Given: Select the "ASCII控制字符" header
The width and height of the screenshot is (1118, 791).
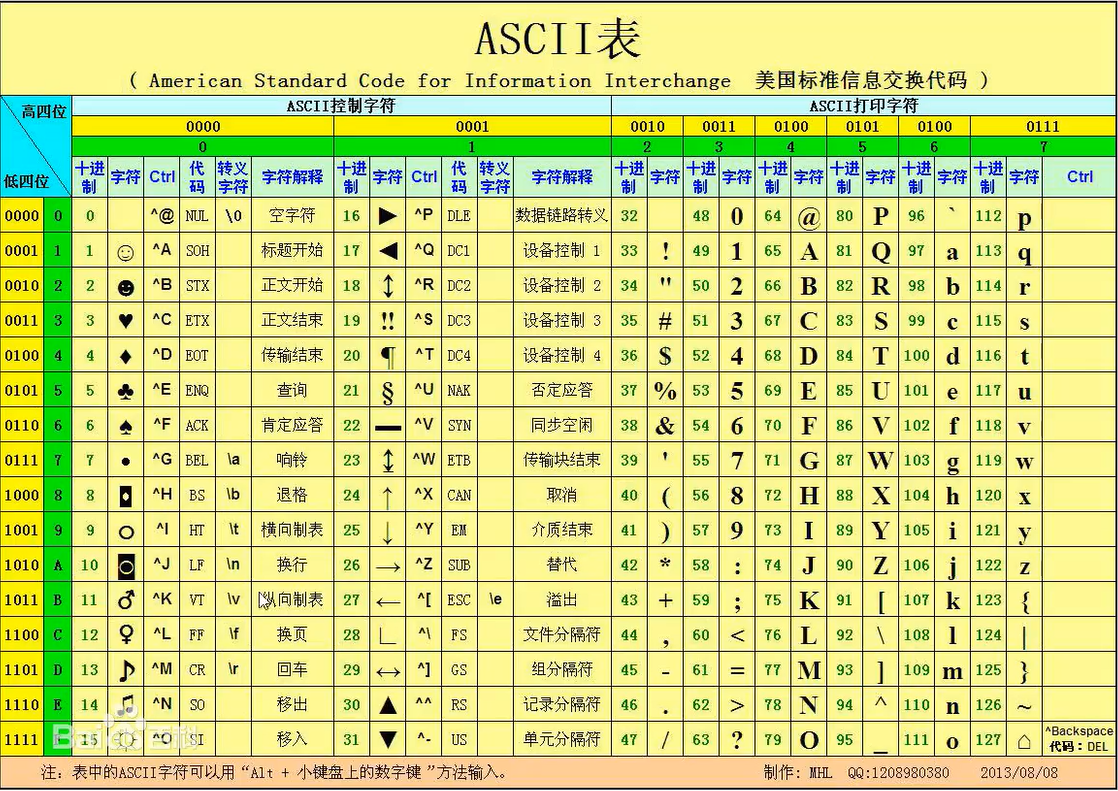Looking at the screenshot, I should coord(340,106).
